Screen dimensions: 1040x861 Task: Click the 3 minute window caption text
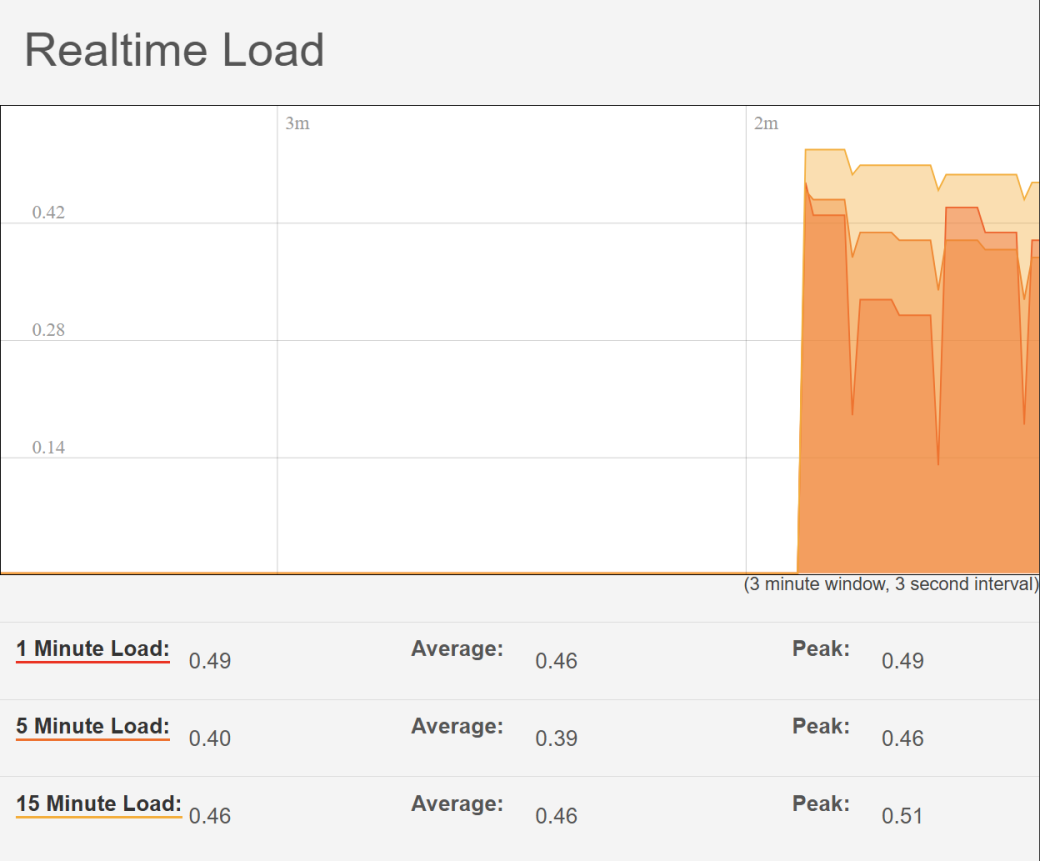pyautogui.click(x=890, y=584)
